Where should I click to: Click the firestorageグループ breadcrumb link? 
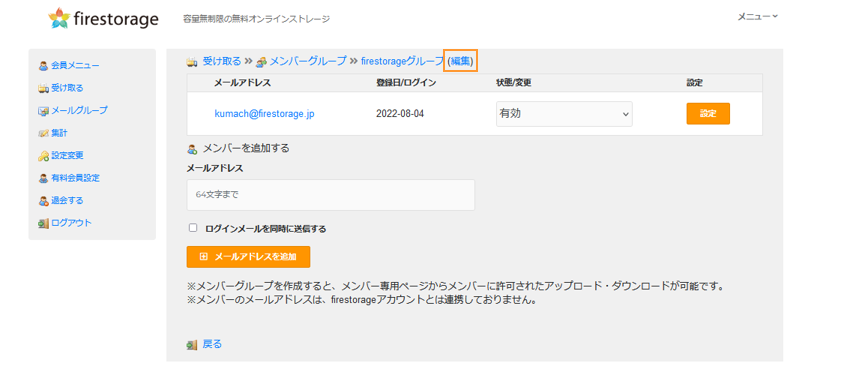tap(402, 61)
